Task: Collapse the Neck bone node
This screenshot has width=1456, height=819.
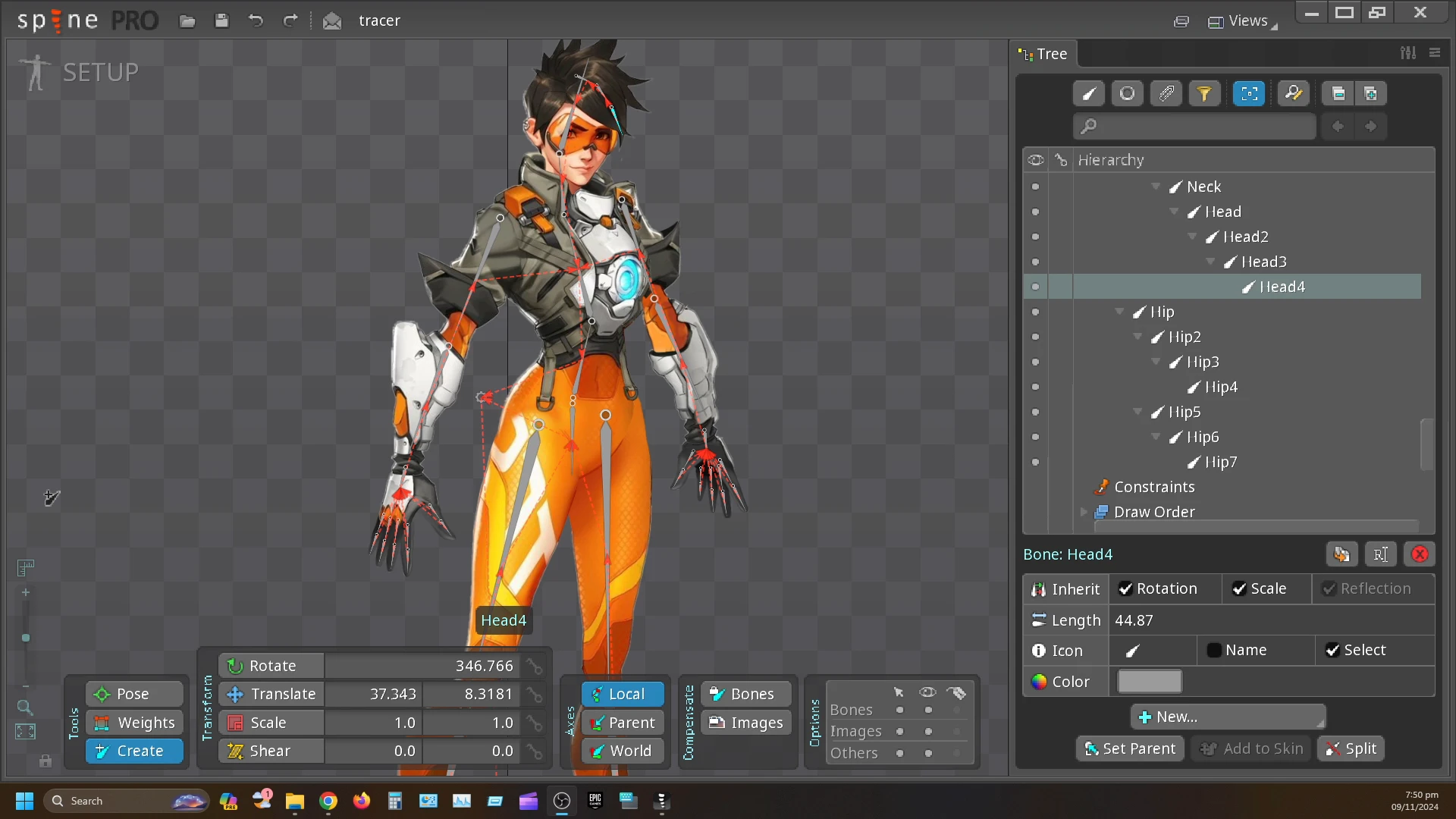Action: [x=1156, y=187]
